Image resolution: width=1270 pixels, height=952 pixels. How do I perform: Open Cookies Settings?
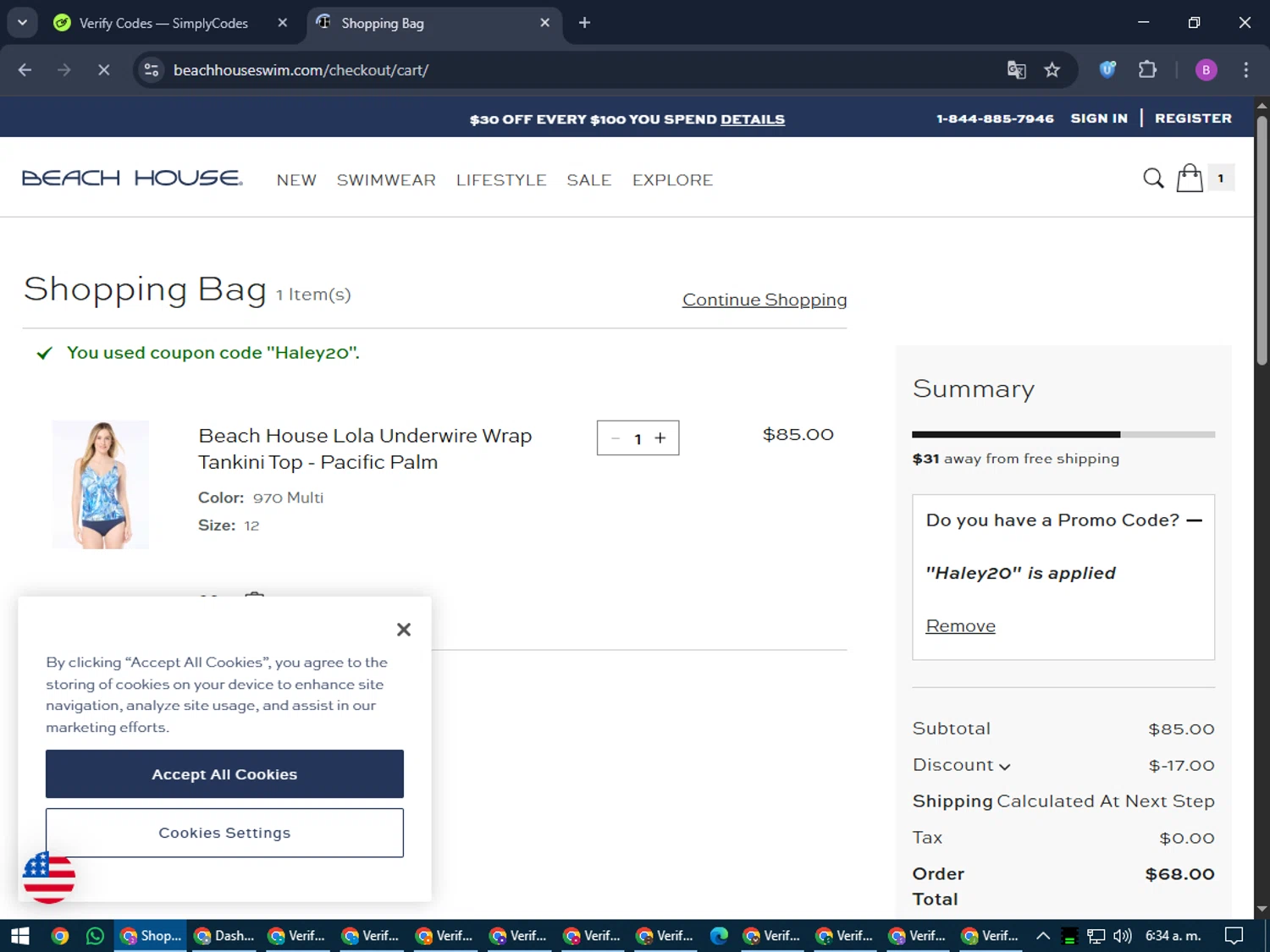(x=224, y=833)
